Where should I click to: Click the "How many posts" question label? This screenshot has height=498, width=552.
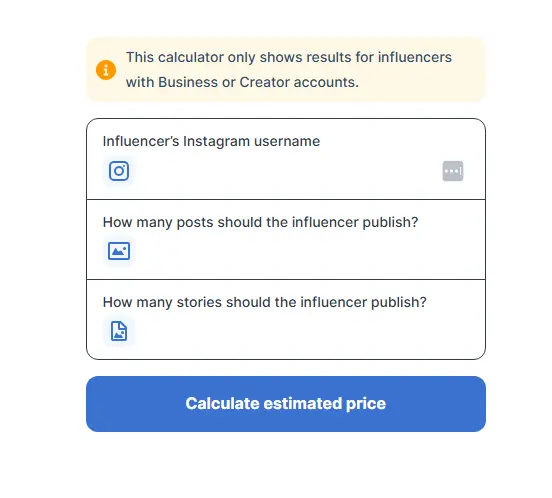click(261, 222)
